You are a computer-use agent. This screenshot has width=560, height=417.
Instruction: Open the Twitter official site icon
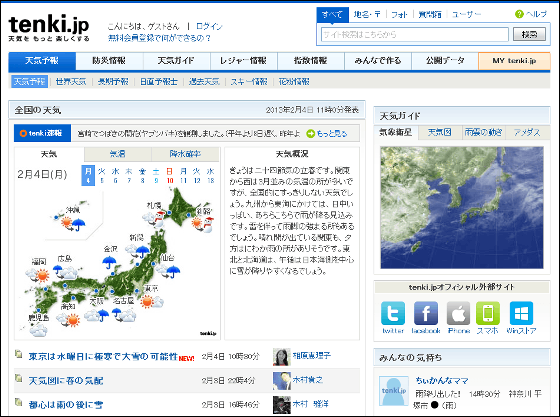[x=393, y=313]
